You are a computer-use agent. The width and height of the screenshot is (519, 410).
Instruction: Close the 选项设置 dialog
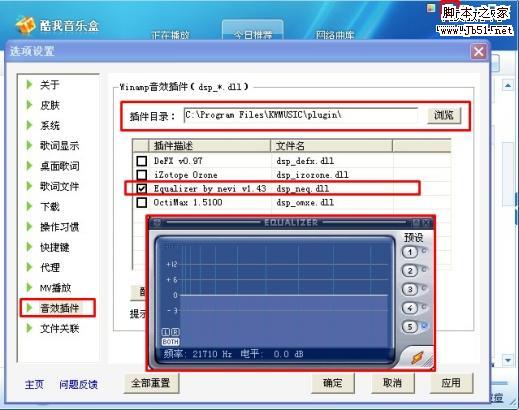point(479,51)
